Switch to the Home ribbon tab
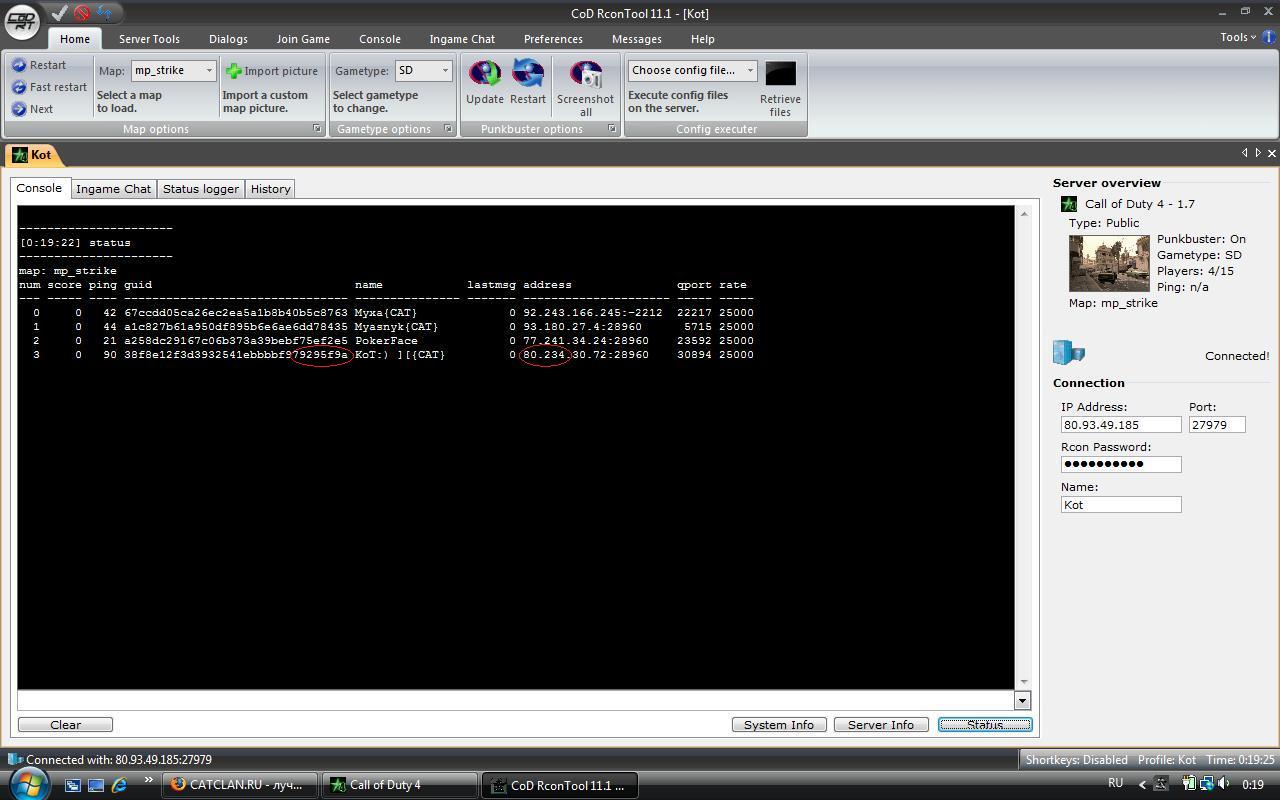 (75, 39)
